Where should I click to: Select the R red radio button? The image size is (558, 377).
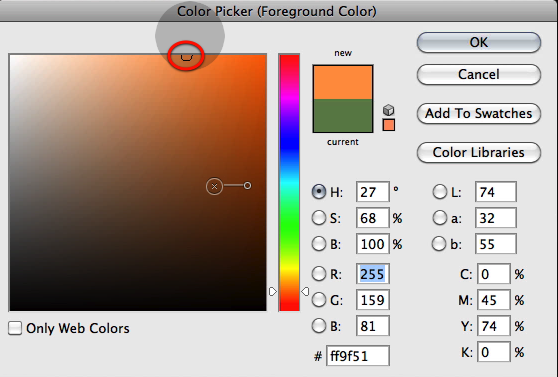tap(319, 274)
